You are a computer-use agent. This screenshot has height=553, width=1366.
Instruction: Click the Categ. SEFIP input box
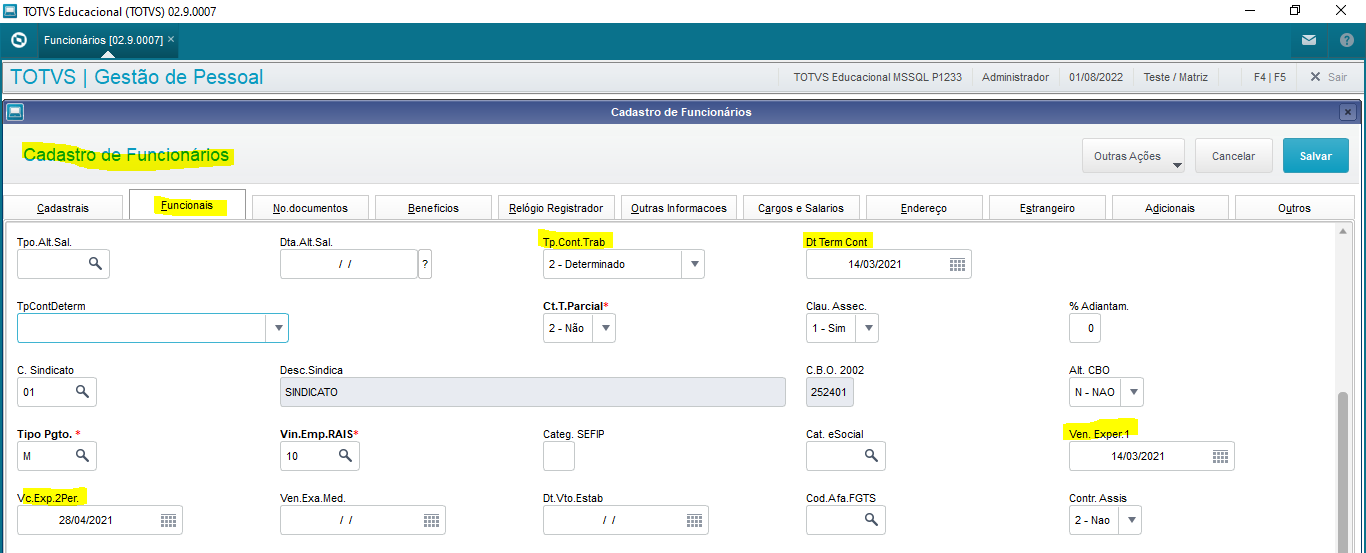pyautogui.click(x=559, y=456)
